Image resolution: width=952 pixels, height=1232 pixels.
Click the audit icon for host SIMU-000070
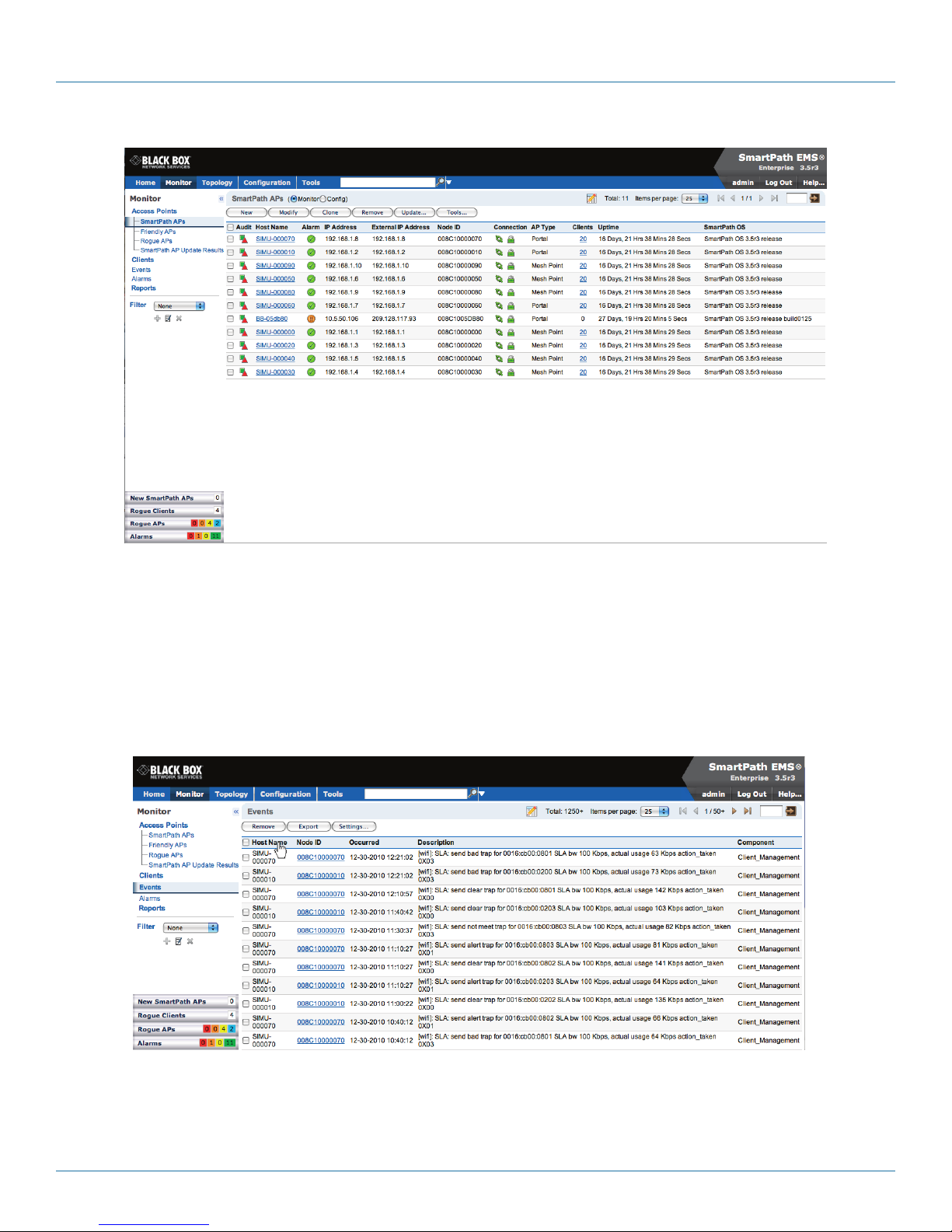pos(243,239)
